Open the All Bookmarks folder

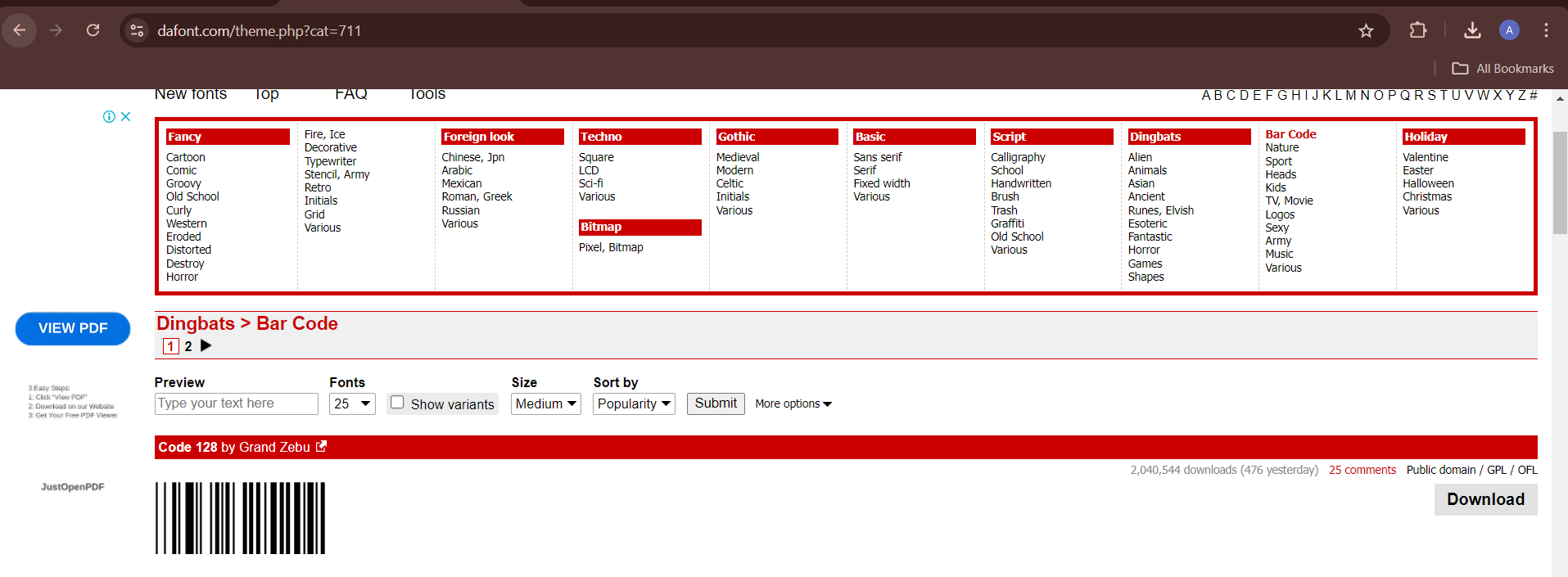pyautogui.click(x=1502, y=69)
